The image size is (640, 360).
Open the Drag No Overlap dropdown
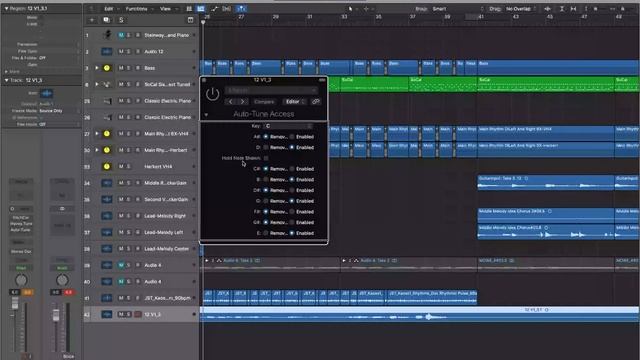point(520,9)
